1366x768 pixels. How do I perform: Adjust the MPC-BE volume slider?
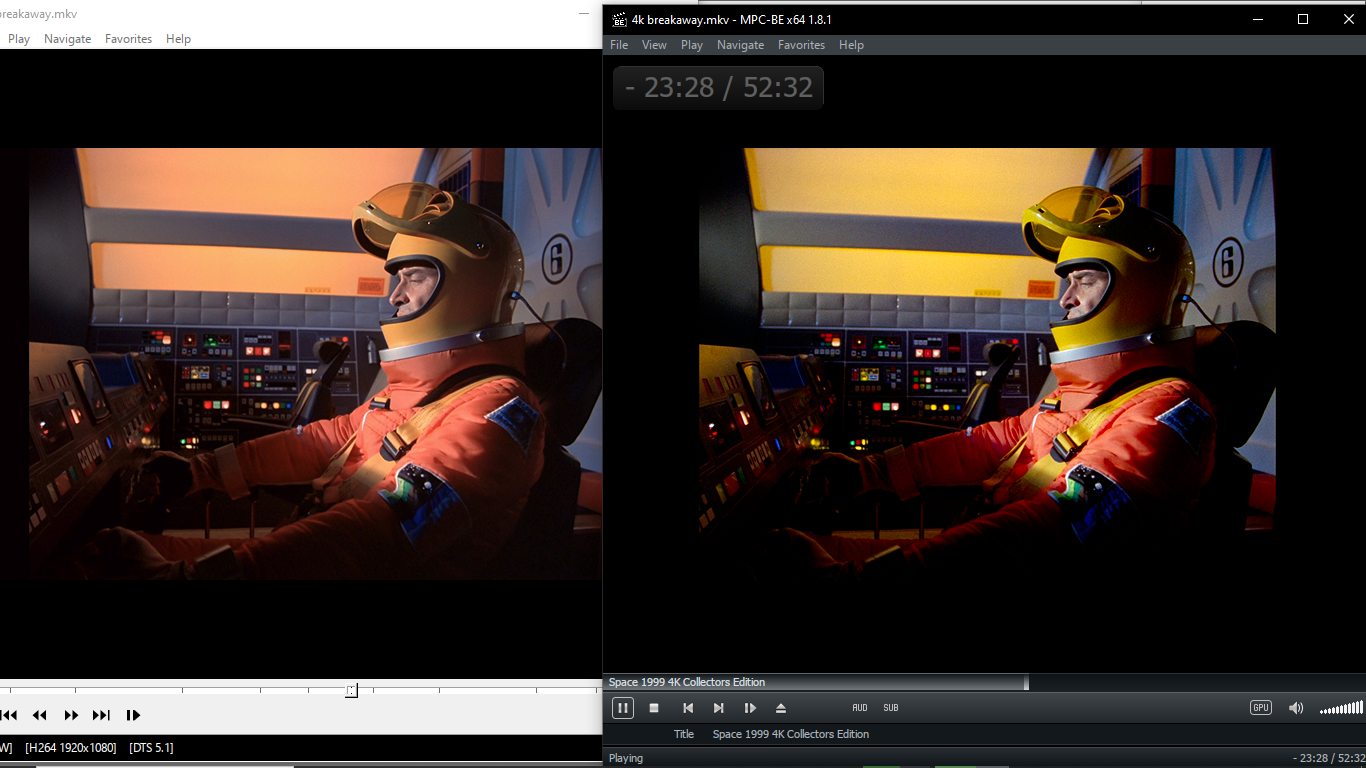[1341, 708]
